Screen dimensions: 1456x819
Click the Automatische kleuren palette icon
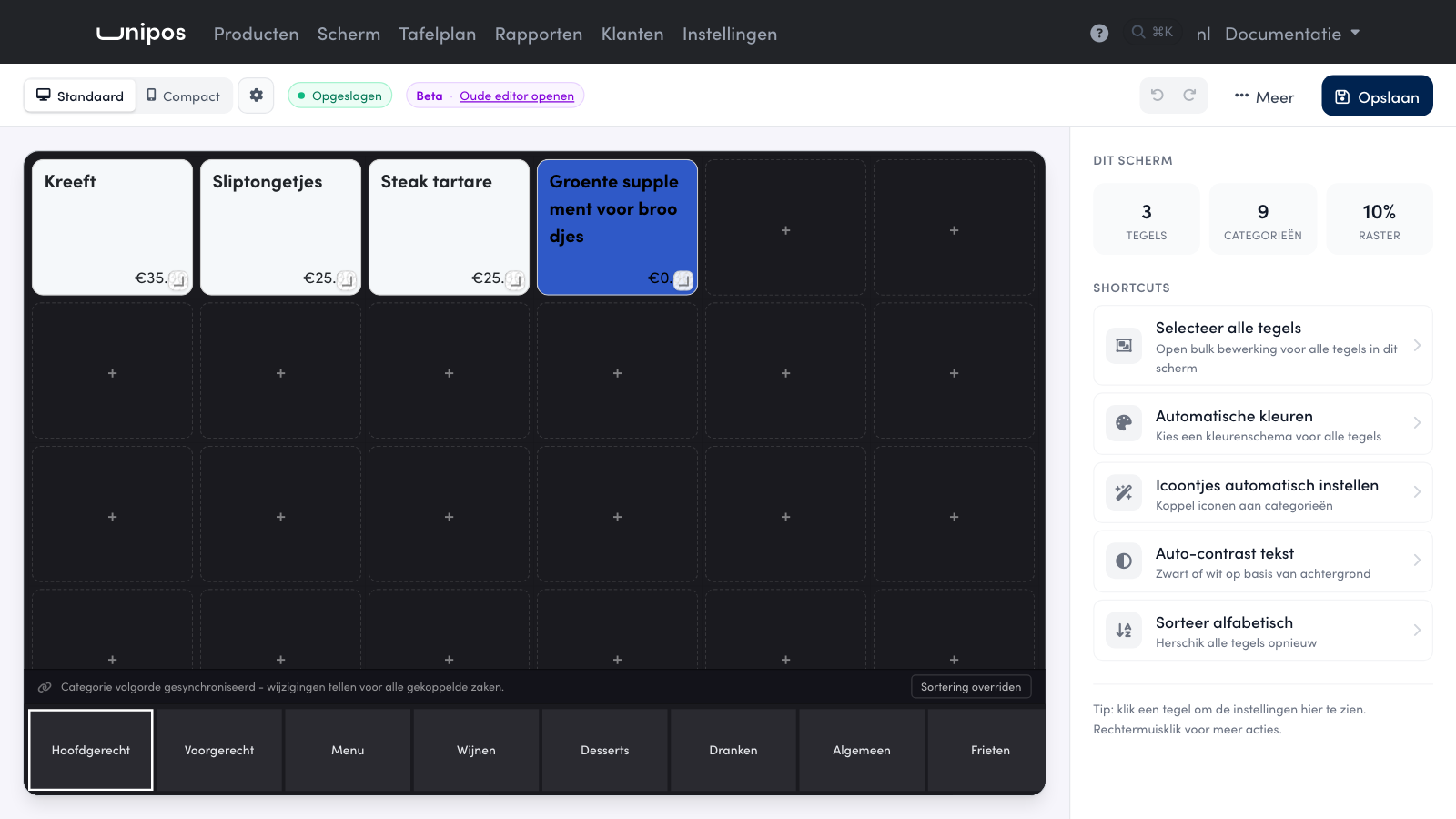click(x=1124, y=423)
